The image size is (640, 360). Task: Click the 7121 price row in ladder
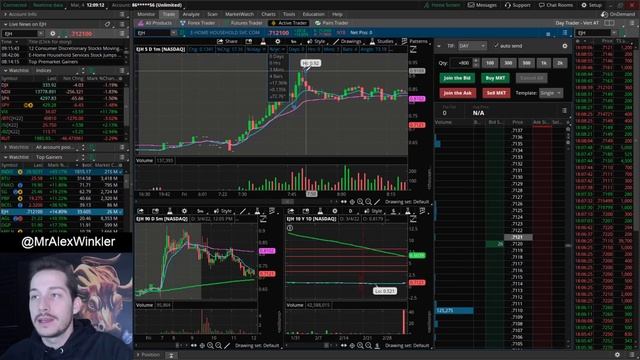click(x=518, y=237)
